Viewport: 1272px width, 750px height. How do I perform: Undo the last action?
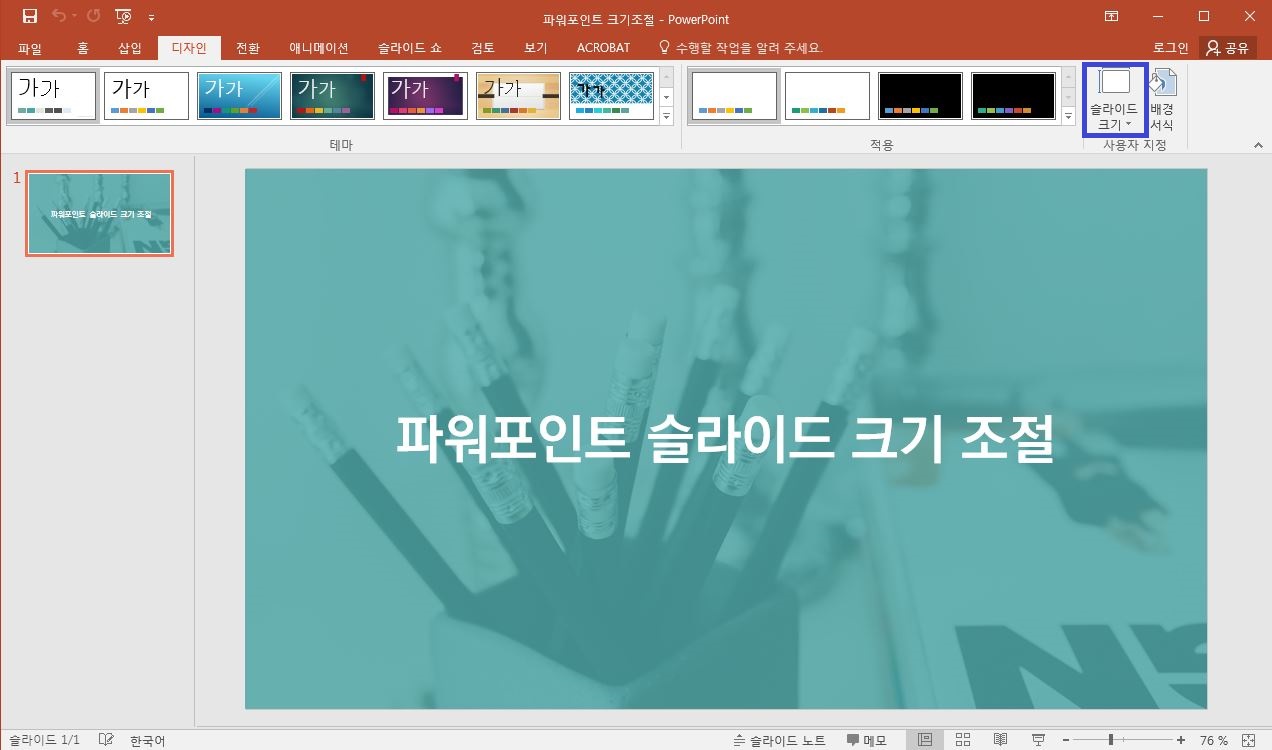tap(58, 17)
